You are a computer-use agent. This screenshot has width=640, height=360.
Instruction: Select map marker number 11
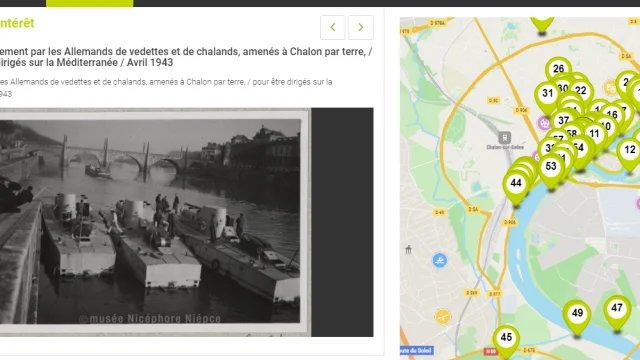pyautogui.click(x=594, y=134)
